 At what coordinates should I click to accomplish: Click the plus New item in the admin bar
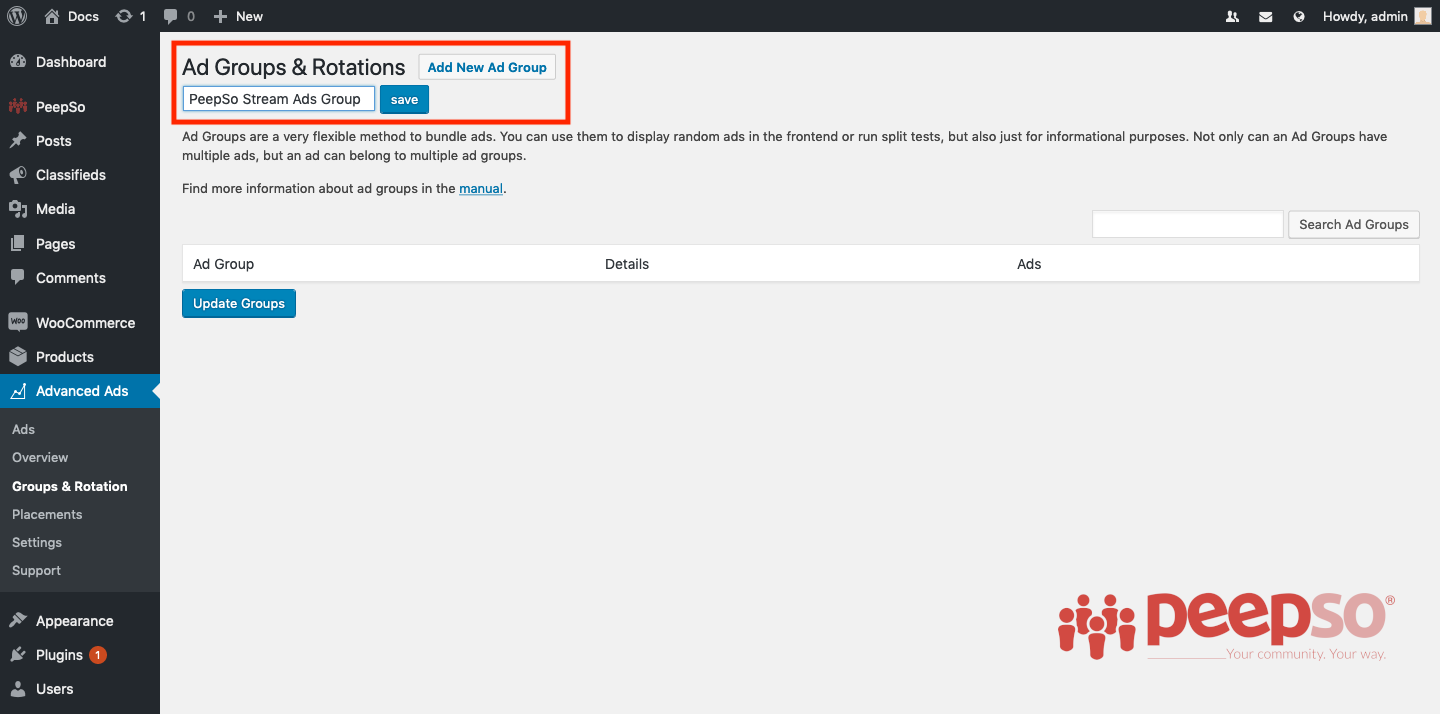click(x=238, y=16)
